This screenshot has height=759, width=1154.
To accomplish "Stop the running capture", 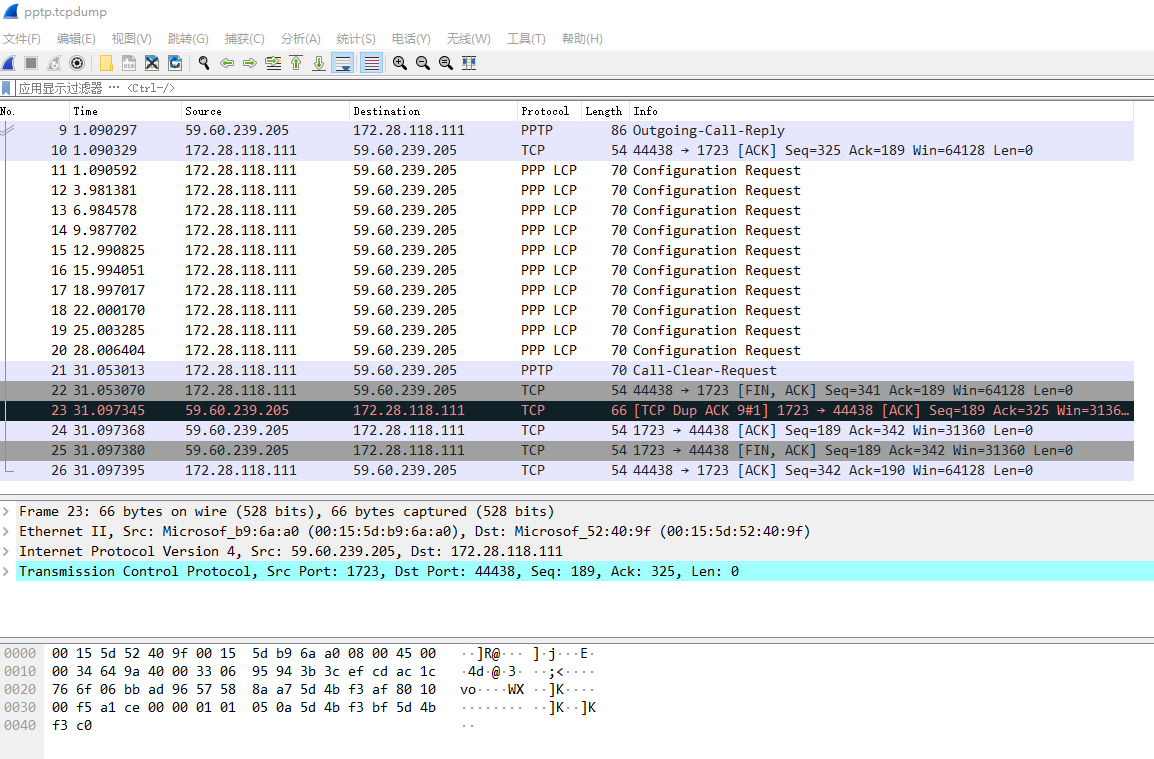I will tap(31, 62).
